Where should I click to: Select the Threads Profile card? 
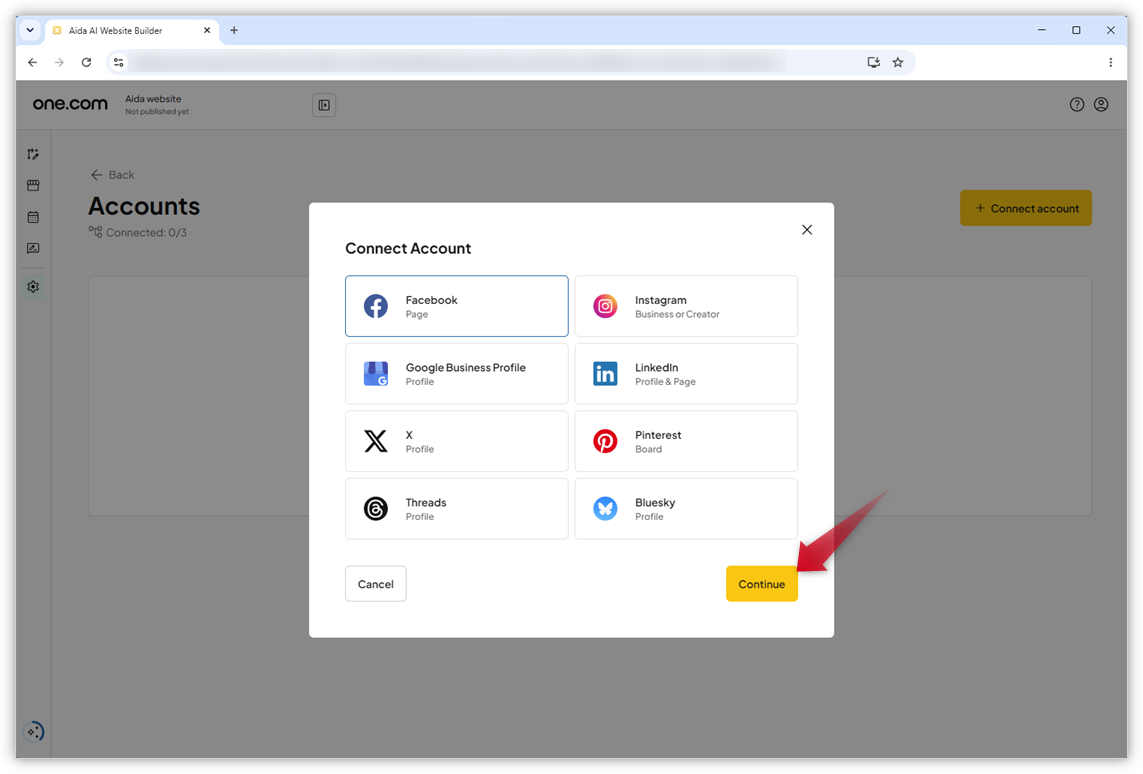[456, 509]
